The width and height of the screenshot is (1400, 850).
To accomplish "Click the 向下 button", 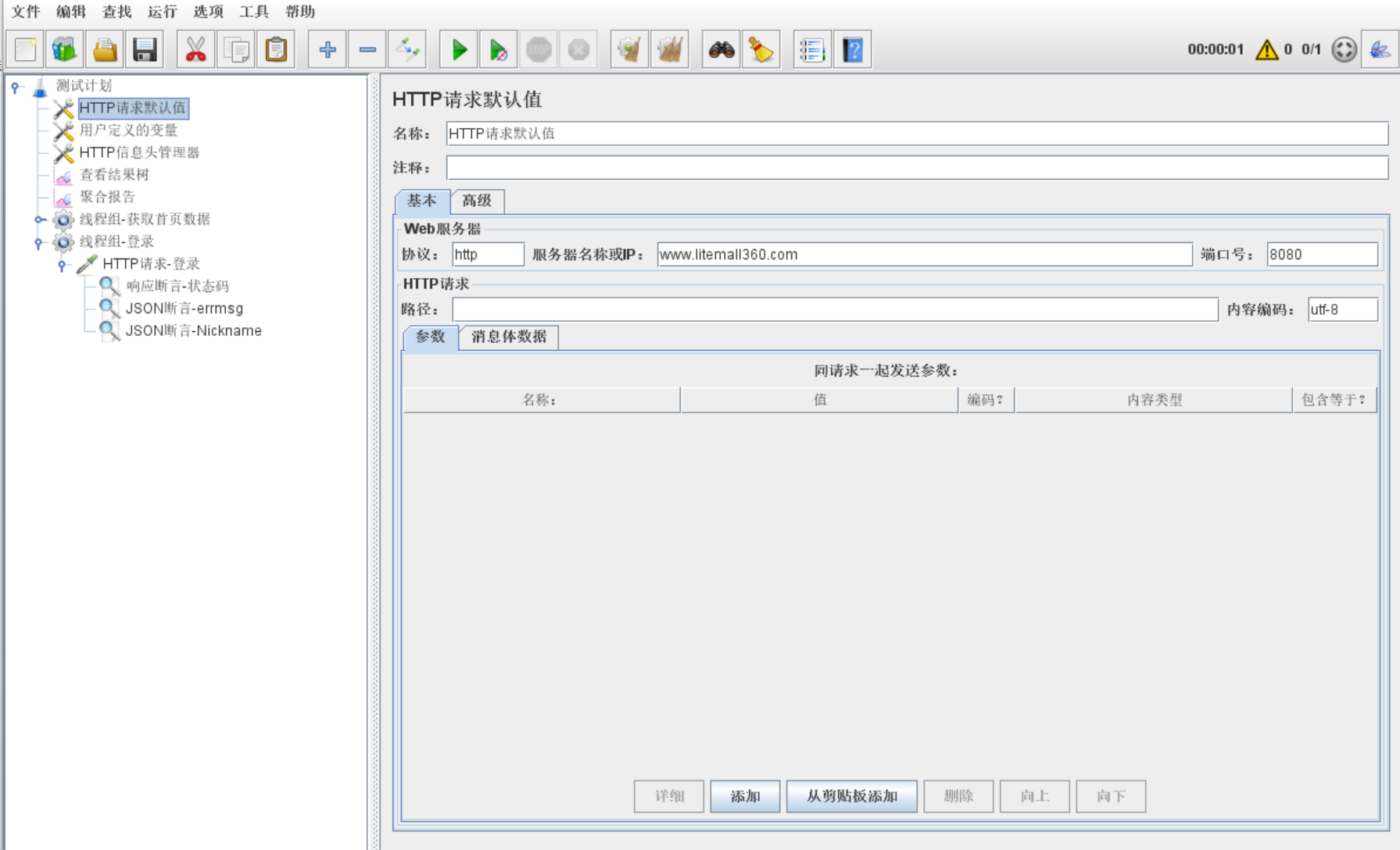I will 1111,796.
